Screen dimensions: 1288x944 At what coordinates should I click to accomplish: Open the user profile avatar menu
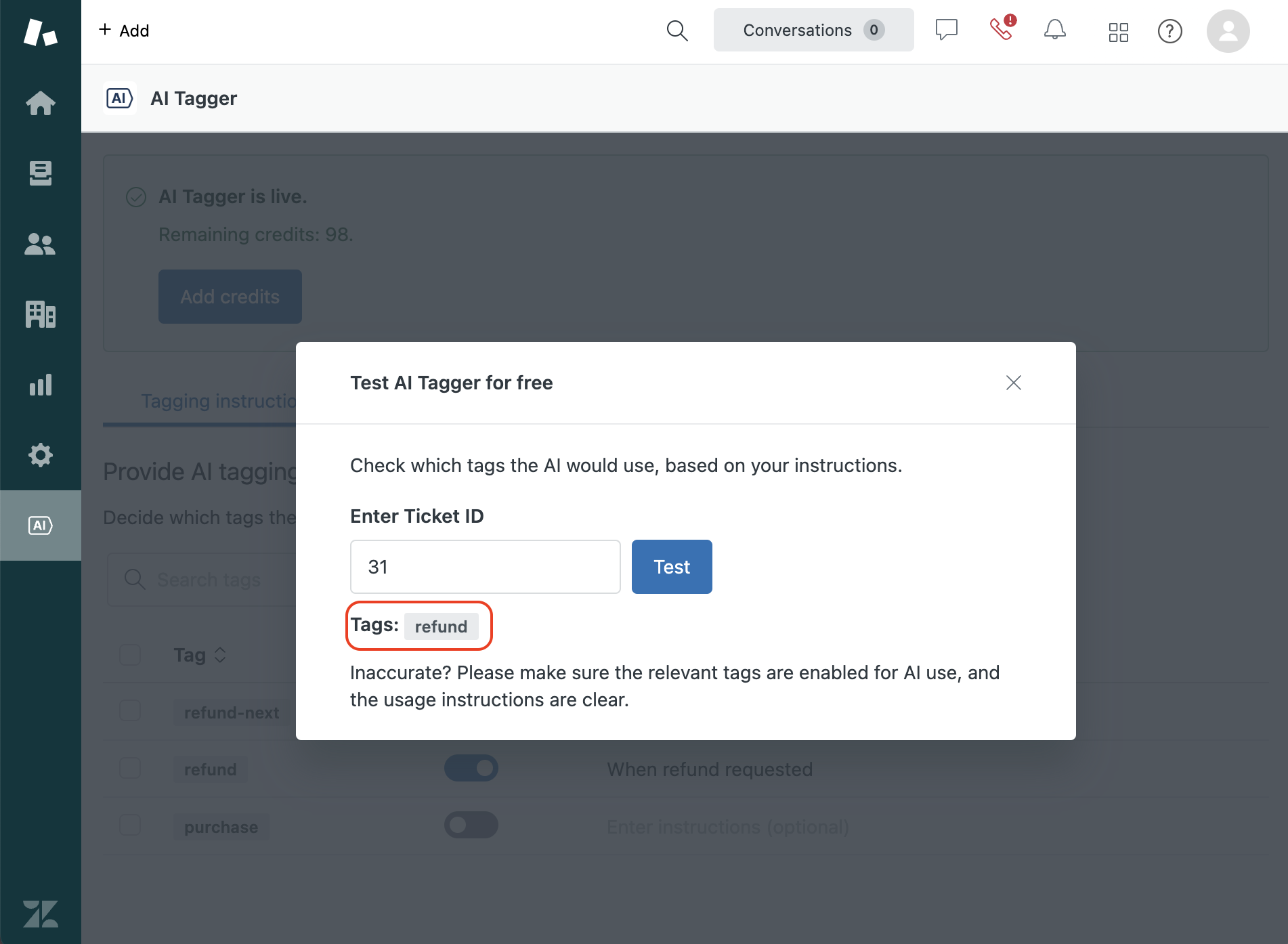pyautogui.click(x=1228, y=31)
